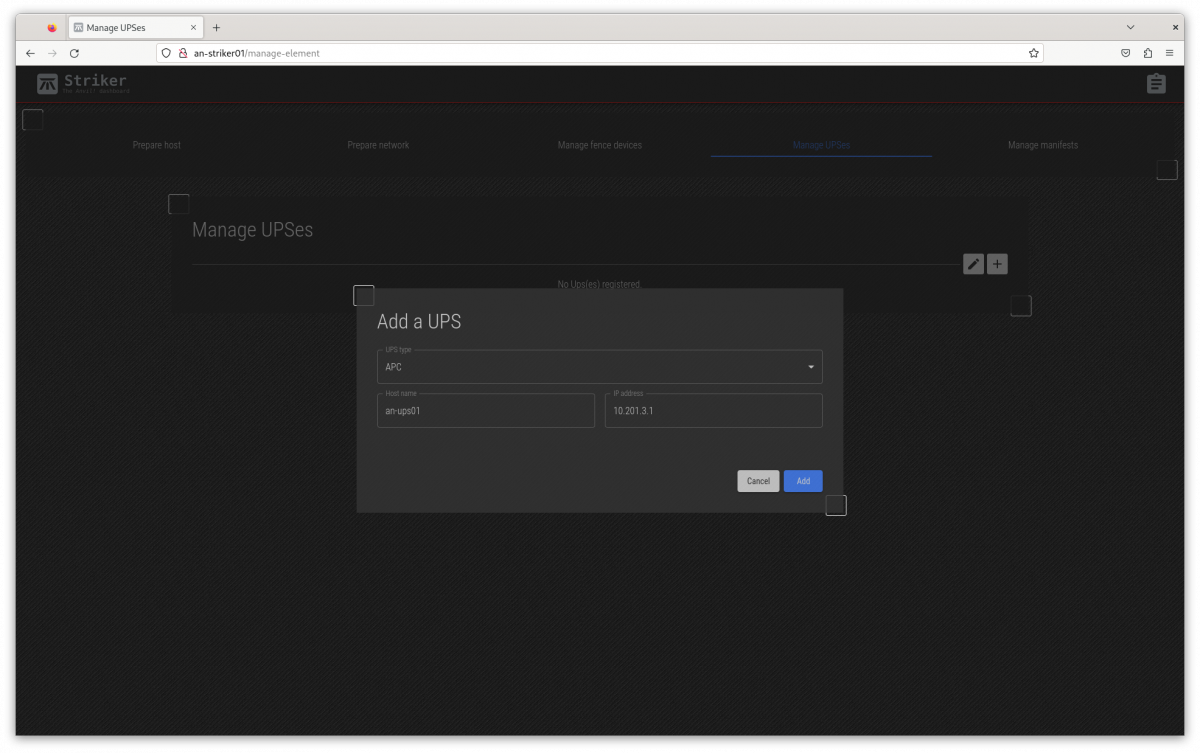Click the pencil edit icon for UPSes

(x=973, y=264)
